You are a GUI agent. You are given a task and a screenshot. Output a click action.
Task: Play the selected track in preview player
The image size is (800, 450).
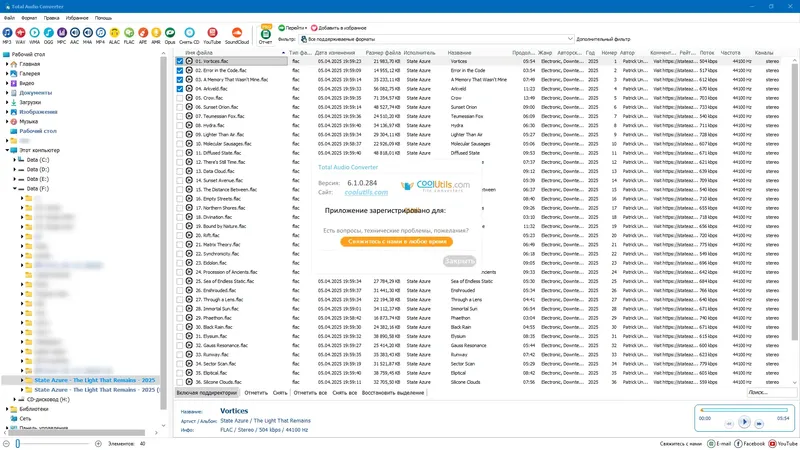click(744, 422)
